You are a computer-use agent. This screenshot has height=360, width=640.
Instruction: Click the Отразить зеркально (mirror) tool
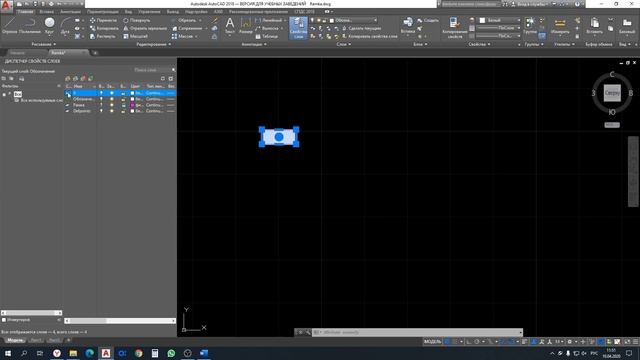[145, 28]
